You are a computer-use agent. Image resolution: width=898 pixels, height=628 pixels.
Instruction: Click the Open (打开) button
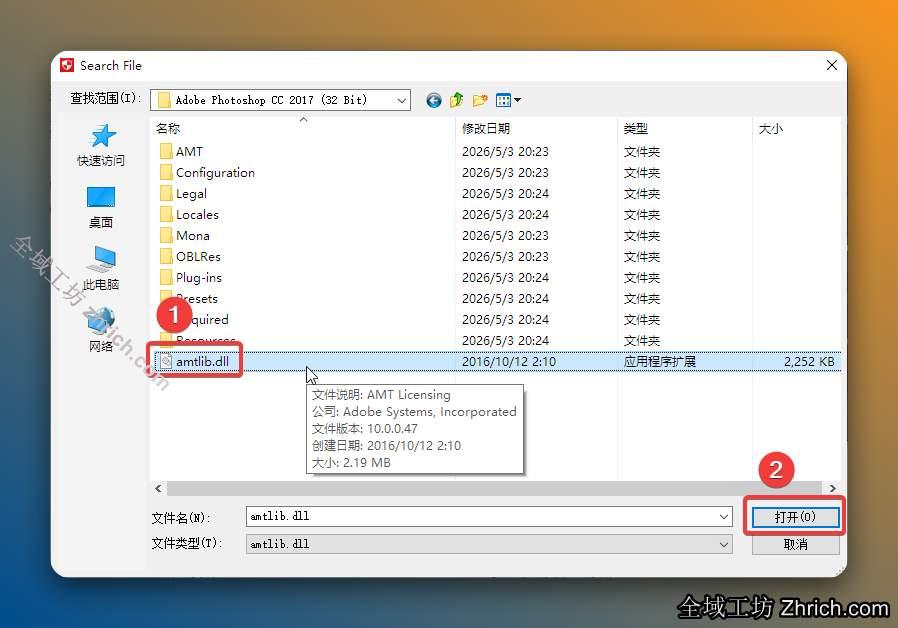tap(795, 517)
